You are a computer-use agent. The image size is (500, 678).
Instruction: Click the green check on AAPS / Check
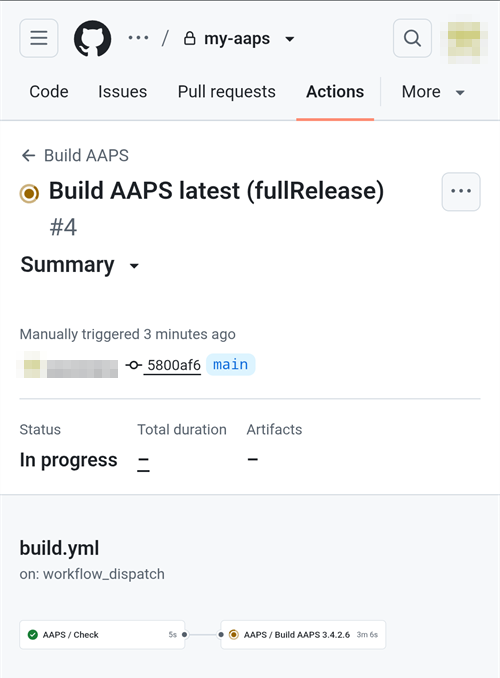(x=32, y=635)
